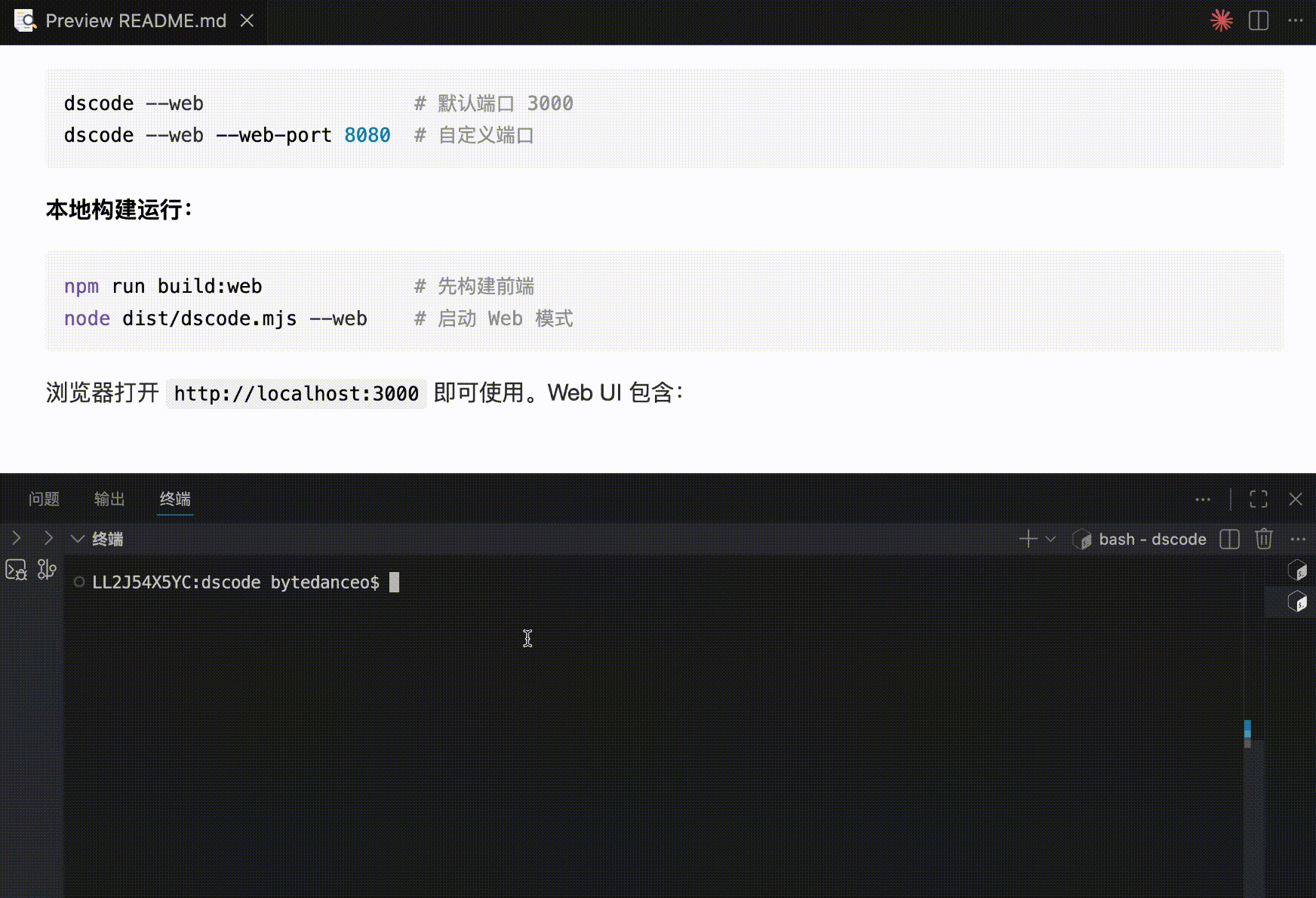Switch to the 输出 panel tab

click(109, 499)
